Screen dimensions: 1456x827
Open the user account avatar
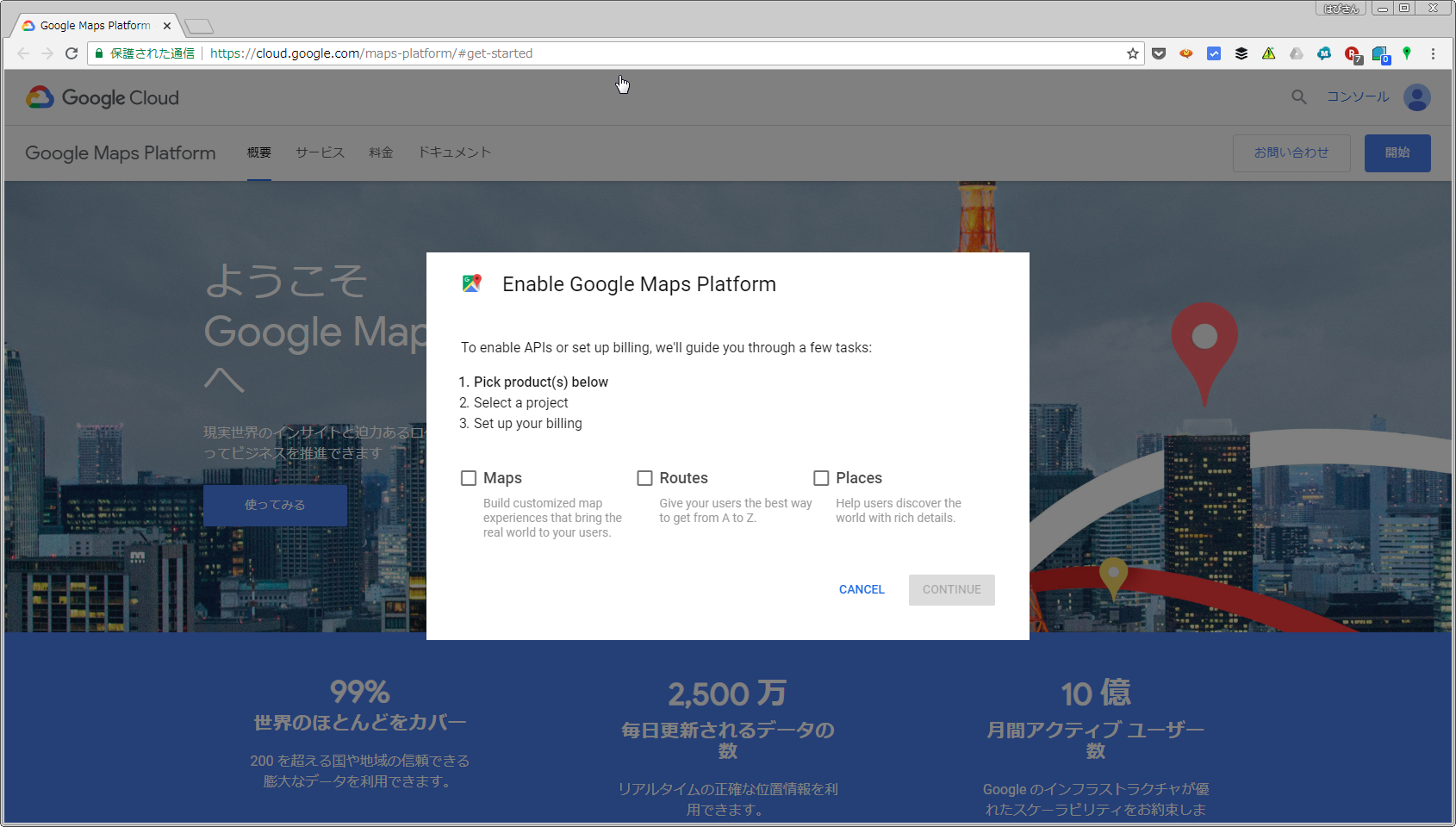click(x=1417, y=97)
